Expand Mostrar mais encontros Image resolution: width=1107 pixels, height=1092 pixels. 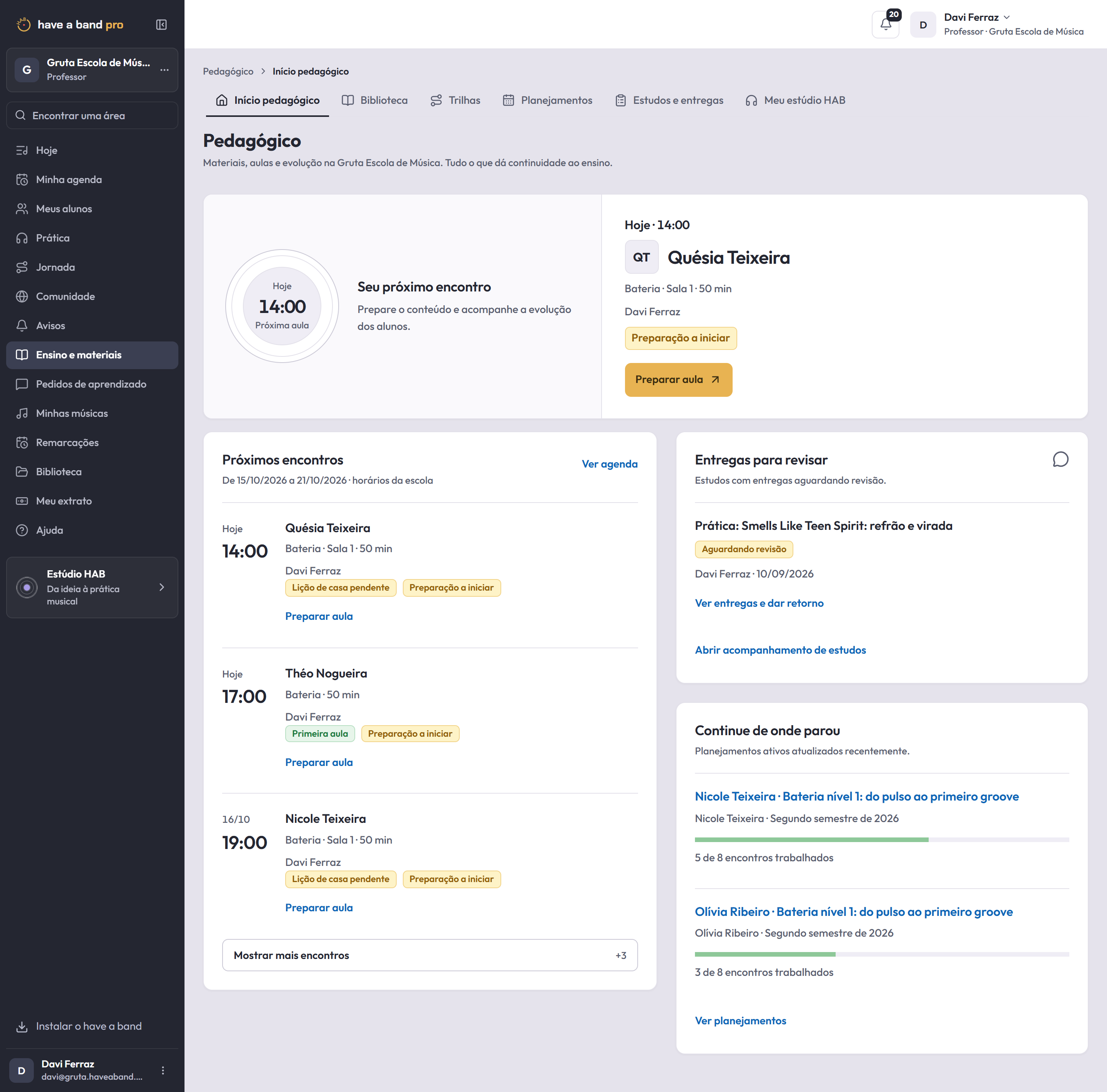(x=430, y=955)
